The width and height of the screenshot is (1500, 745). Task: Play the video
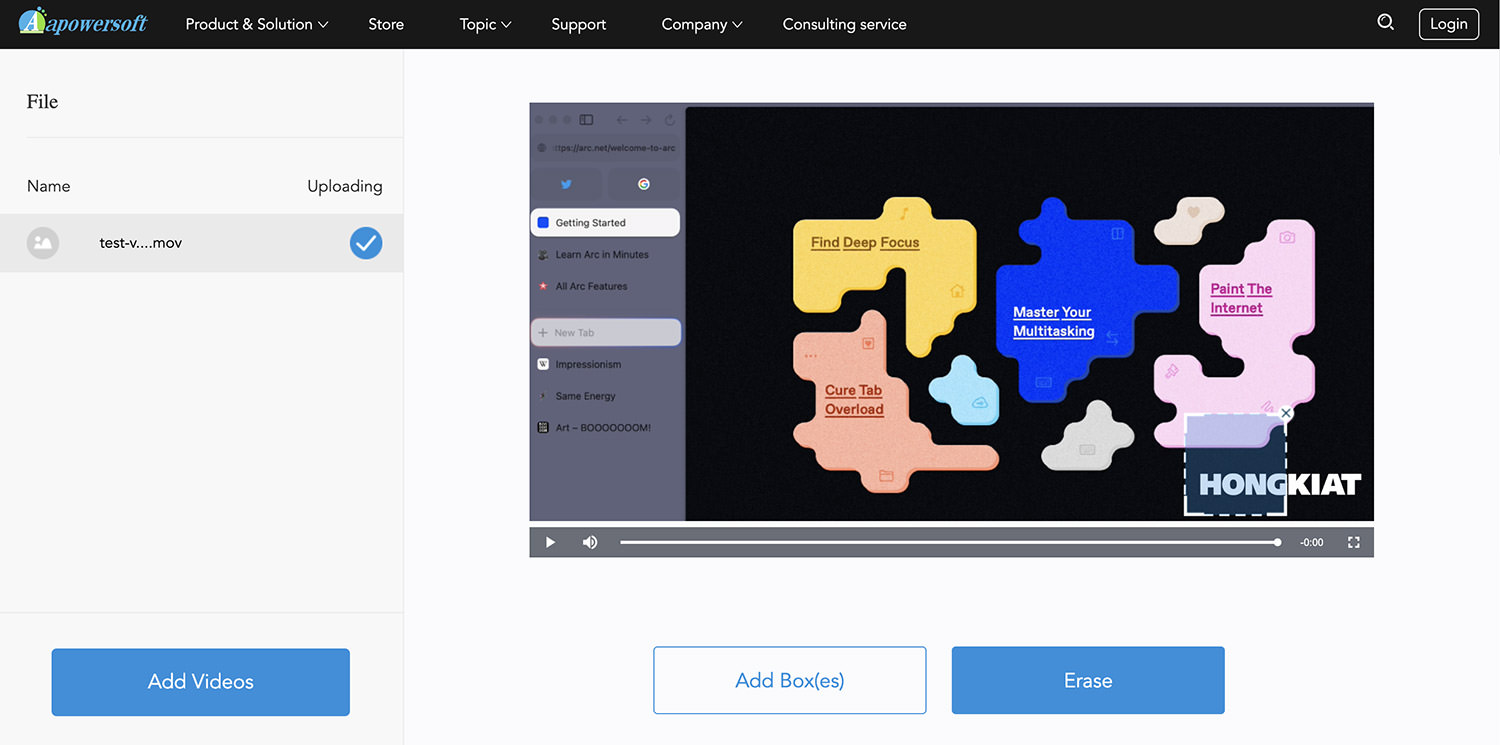550,542
